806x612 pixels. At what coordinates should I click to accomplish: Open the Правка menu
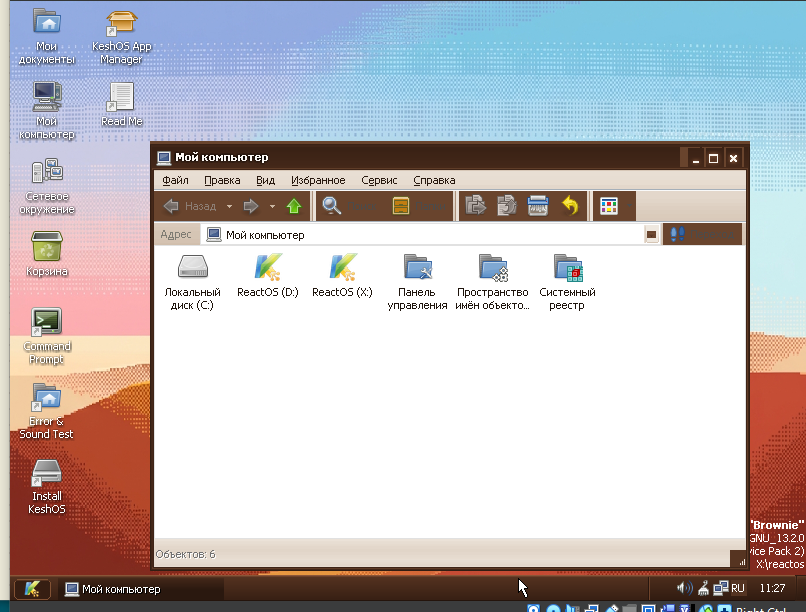pos(222,180)
